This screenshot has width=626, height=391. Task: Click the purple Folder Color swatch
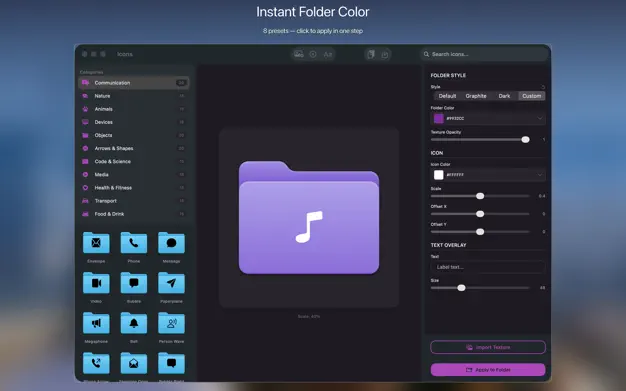[439, 118]
